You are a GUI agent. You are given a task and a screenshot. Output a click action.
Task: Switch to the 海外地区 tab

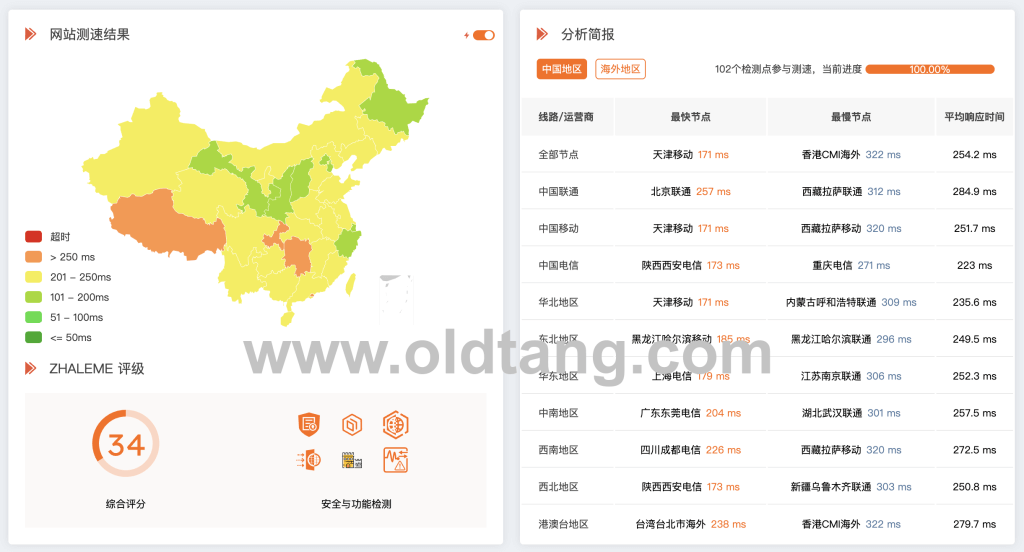pyautogui.click(x=620, y=69)
